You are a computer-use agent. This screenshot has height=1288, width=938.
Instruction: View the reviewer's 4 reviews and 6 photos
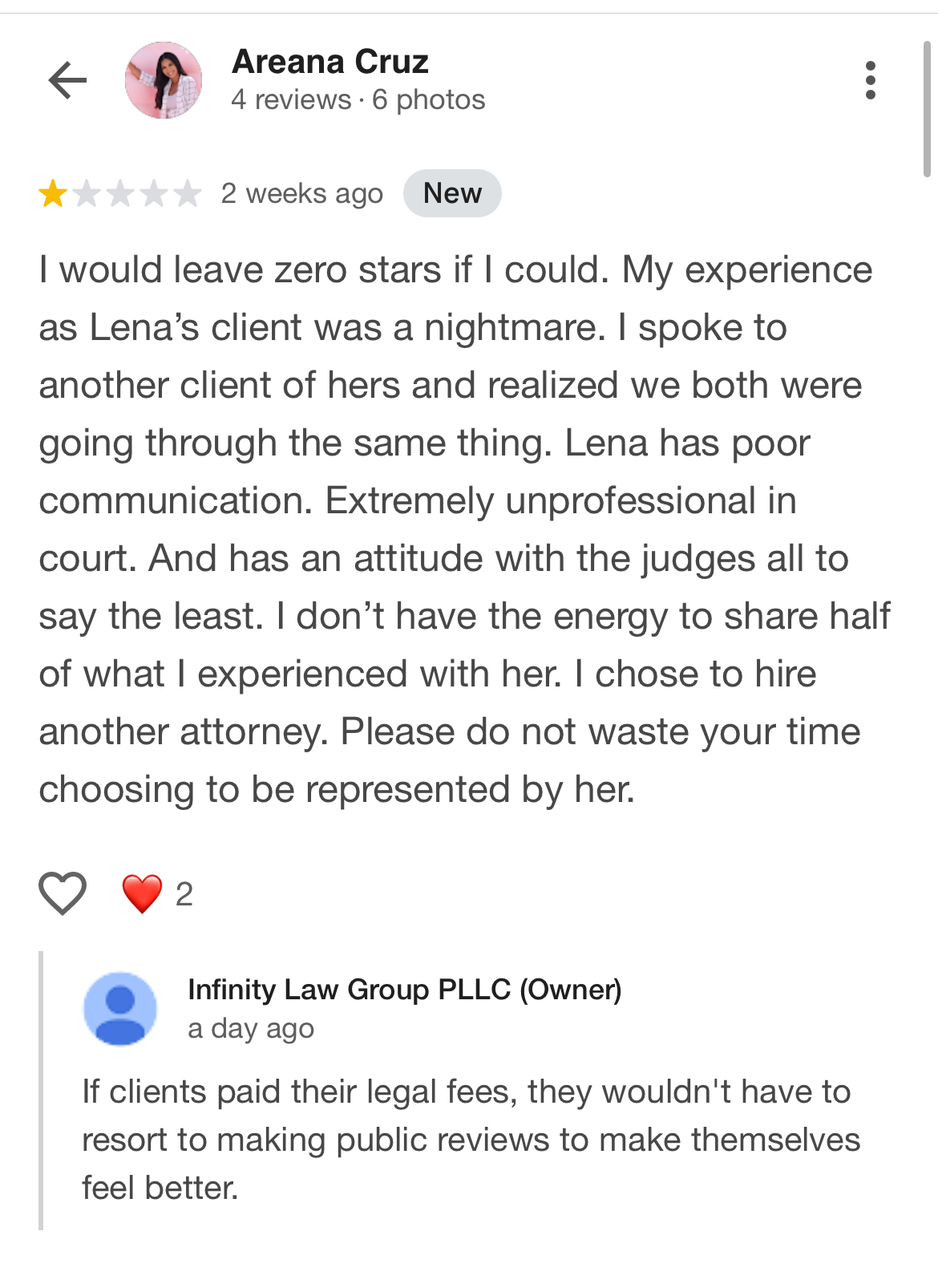tap(358, 100)
